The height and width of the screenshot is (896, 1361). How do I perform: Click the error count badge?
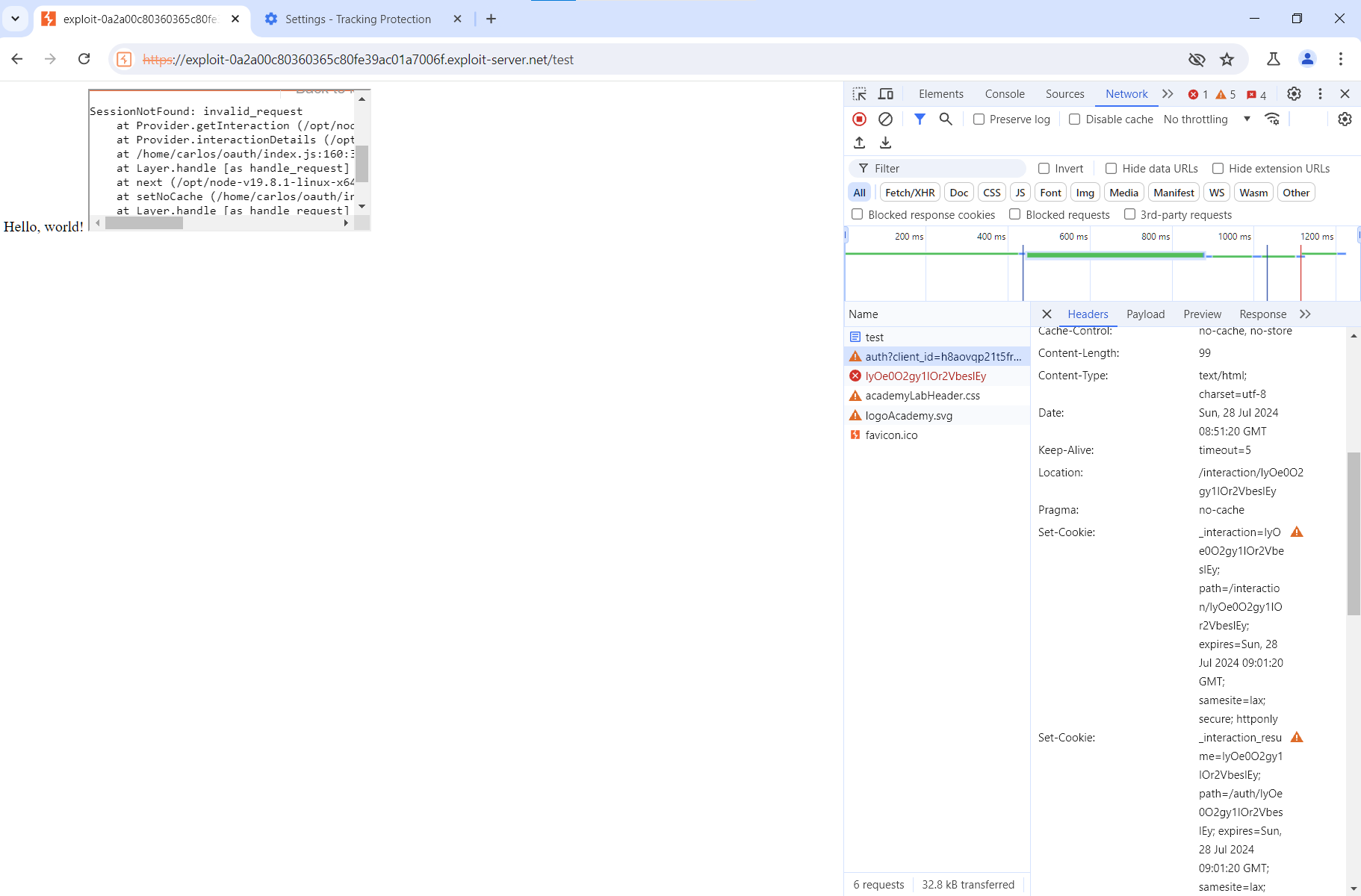tap(1198, 95)
